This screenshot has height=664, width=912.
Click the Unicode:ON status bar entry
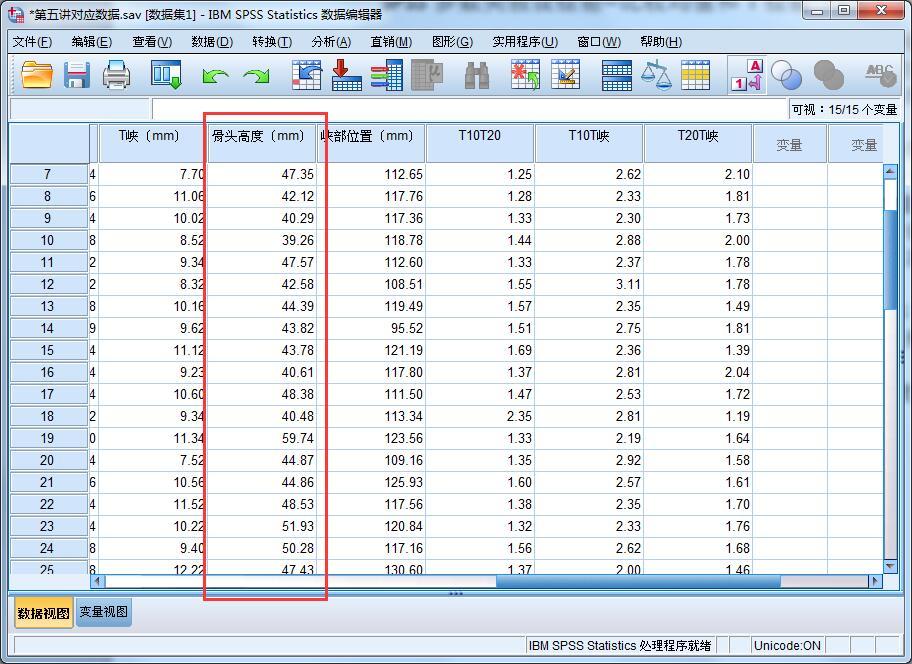pos(787,645)
